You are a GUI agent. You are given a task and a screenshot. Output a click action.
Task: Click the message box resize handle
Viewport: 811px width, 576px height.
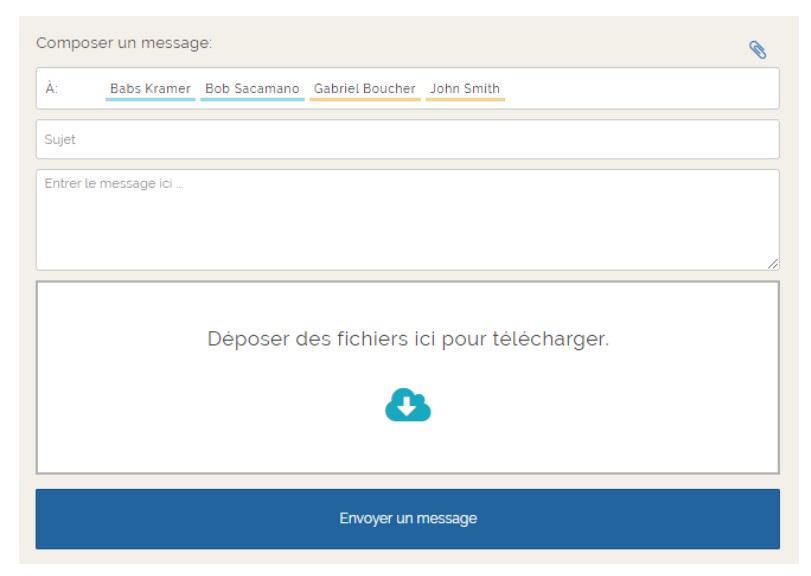pos(772,264)
